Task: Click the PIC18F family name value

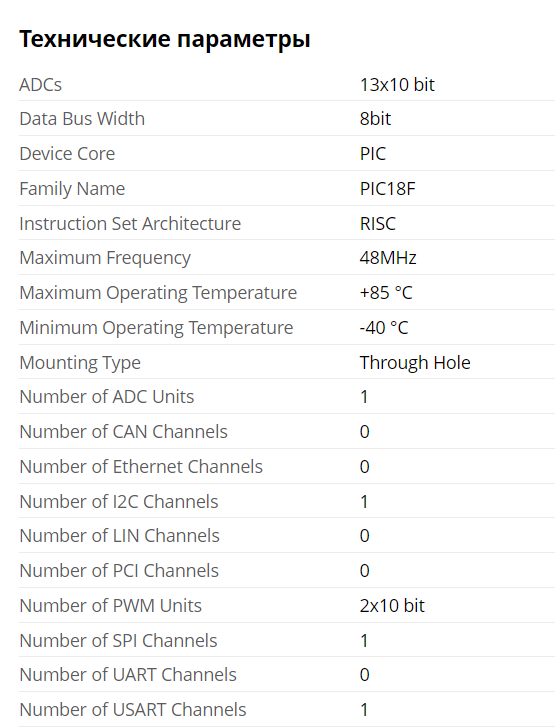Action: point(387,188)
